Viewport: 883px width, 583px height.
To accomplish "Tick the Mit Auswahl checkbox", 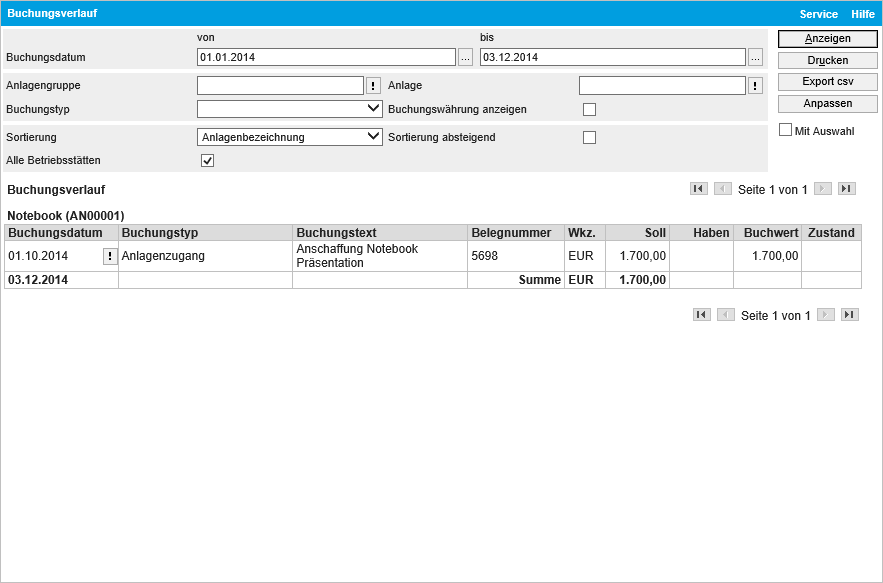I will [785, 130].
